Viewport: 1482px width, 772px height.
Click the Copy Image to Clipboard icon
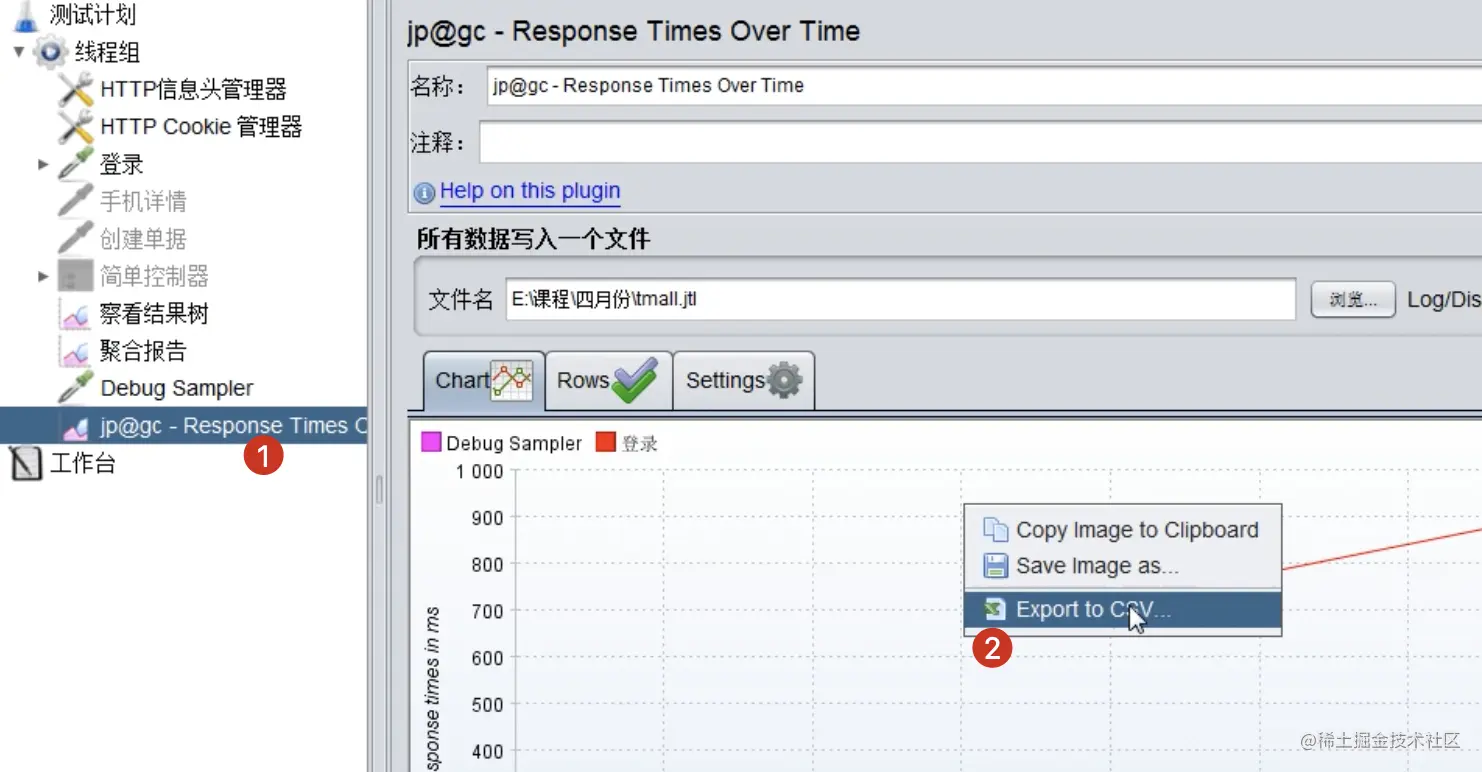click(x=996, y=530)
